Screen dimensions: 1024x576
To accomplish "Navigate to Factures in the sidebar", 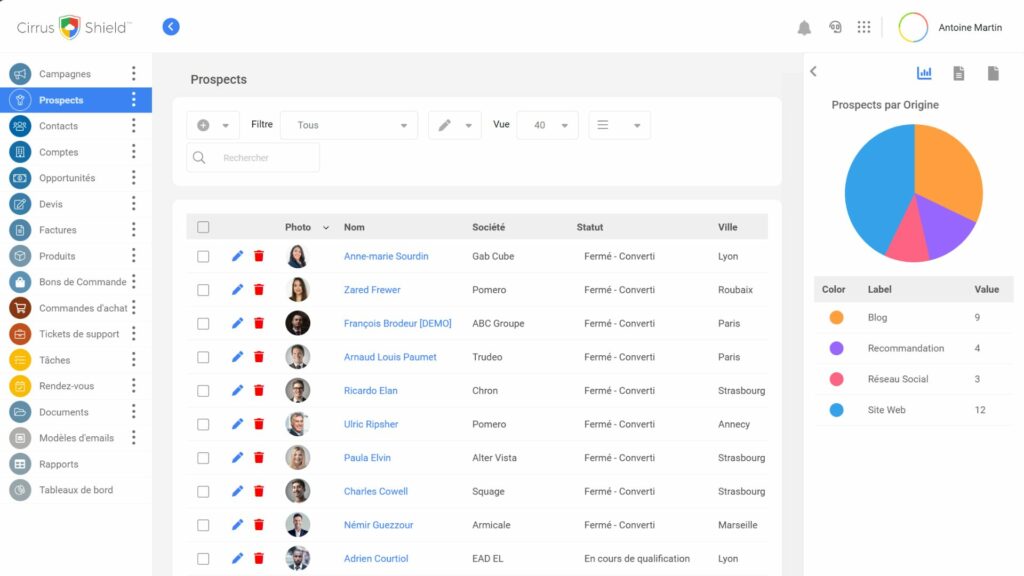I will (x=57, y=230).
